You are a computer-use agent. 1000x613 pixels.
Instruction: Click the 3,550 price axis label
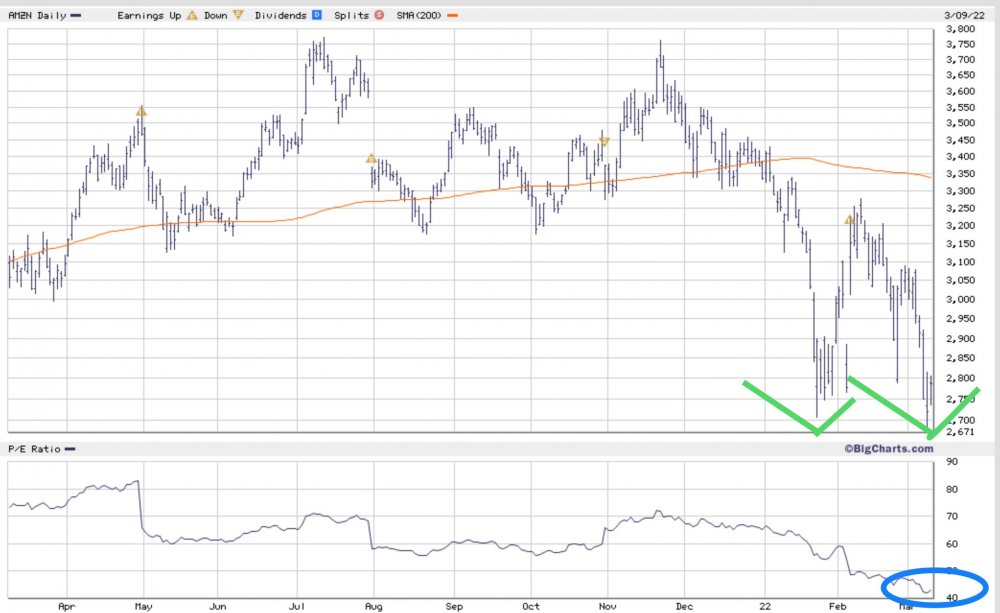[x=960, y=107]
